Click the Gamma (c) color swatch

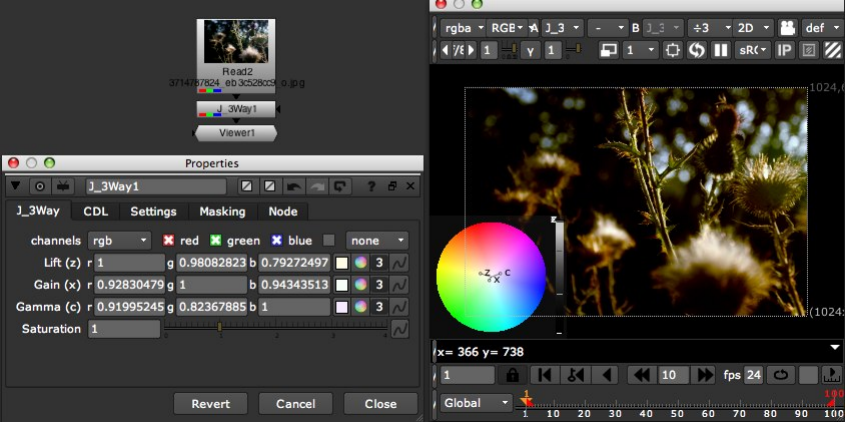(x=342, y=307)
